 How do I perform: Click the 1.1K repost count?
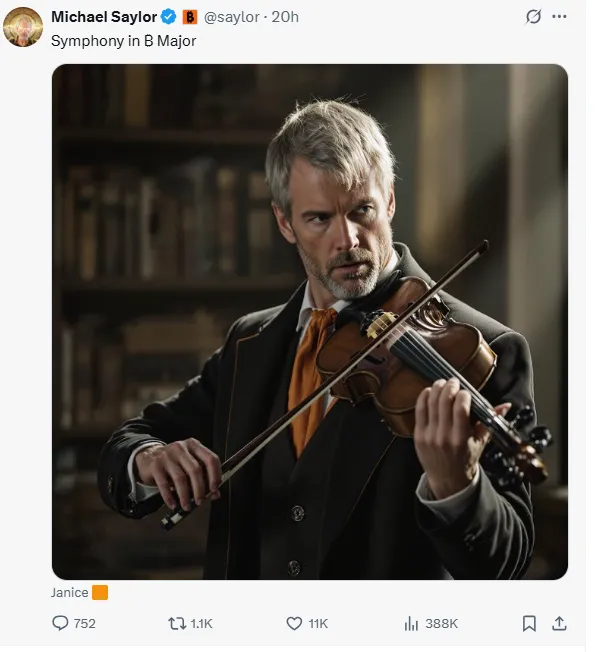pos(201,623)
